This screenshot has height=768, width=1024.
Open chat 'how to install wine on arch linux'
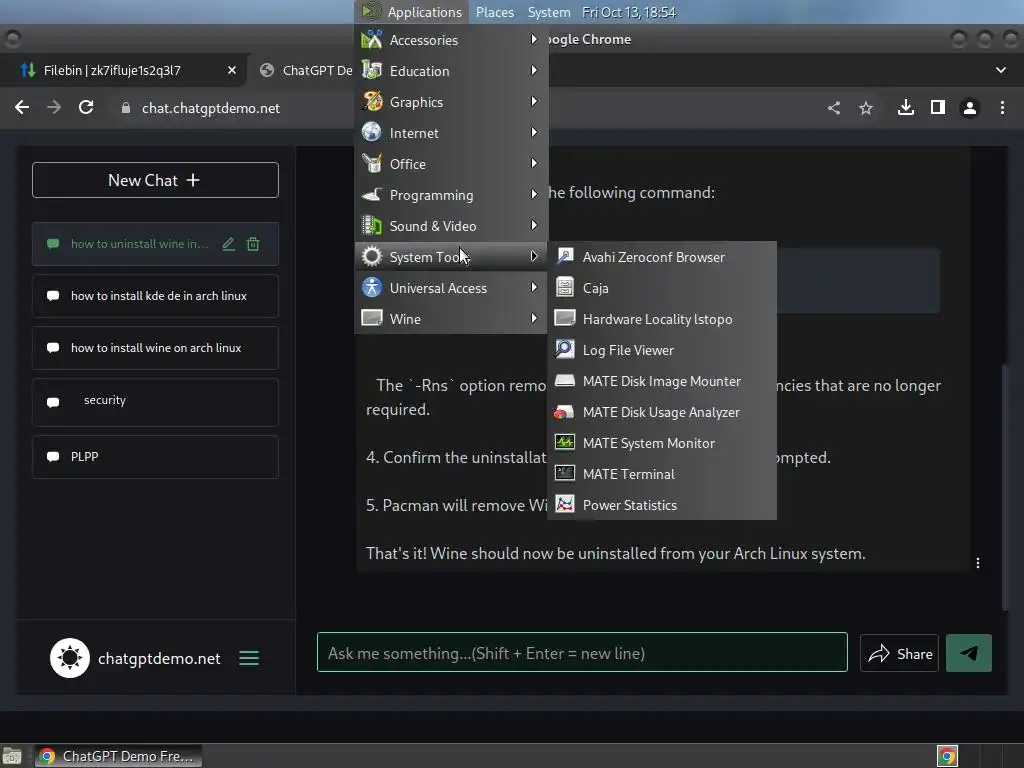(x=155, y=348)
